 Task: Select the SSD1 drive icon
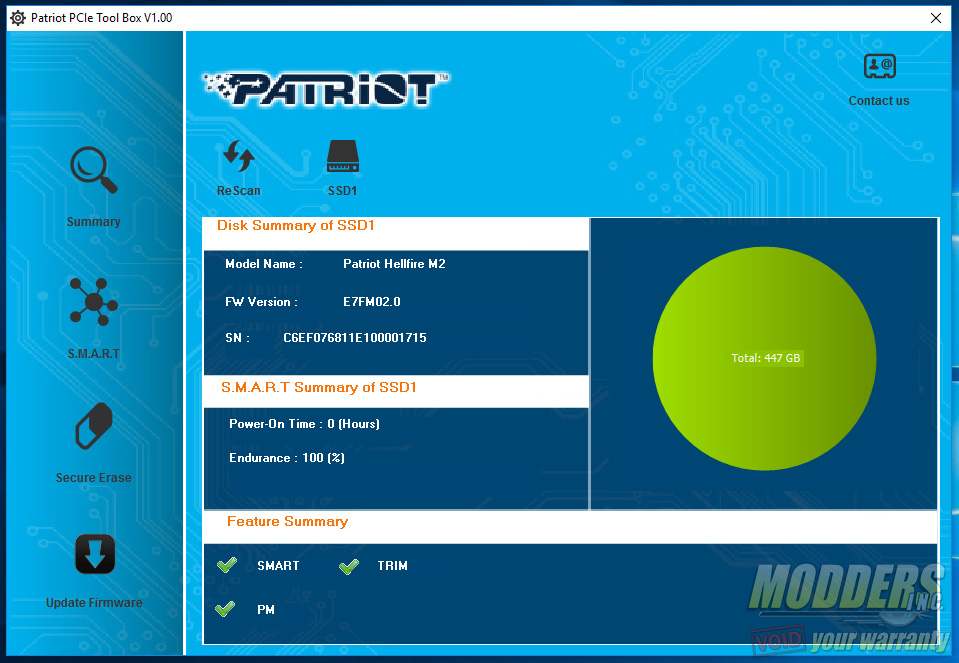[342, 157]
